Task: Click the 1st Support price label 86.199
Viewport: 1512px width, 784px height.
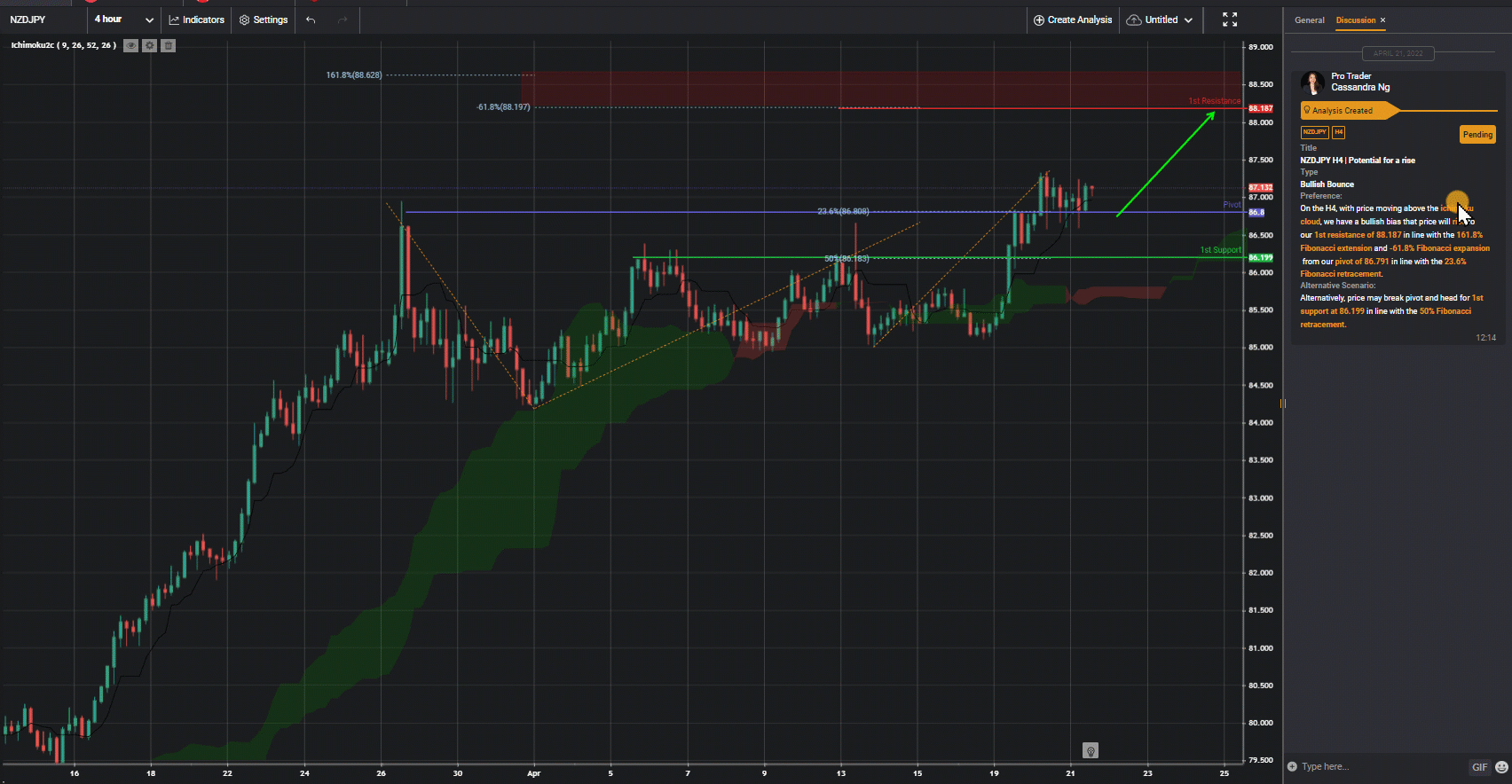Action: pyautogui.click(x=1260, y=258)
